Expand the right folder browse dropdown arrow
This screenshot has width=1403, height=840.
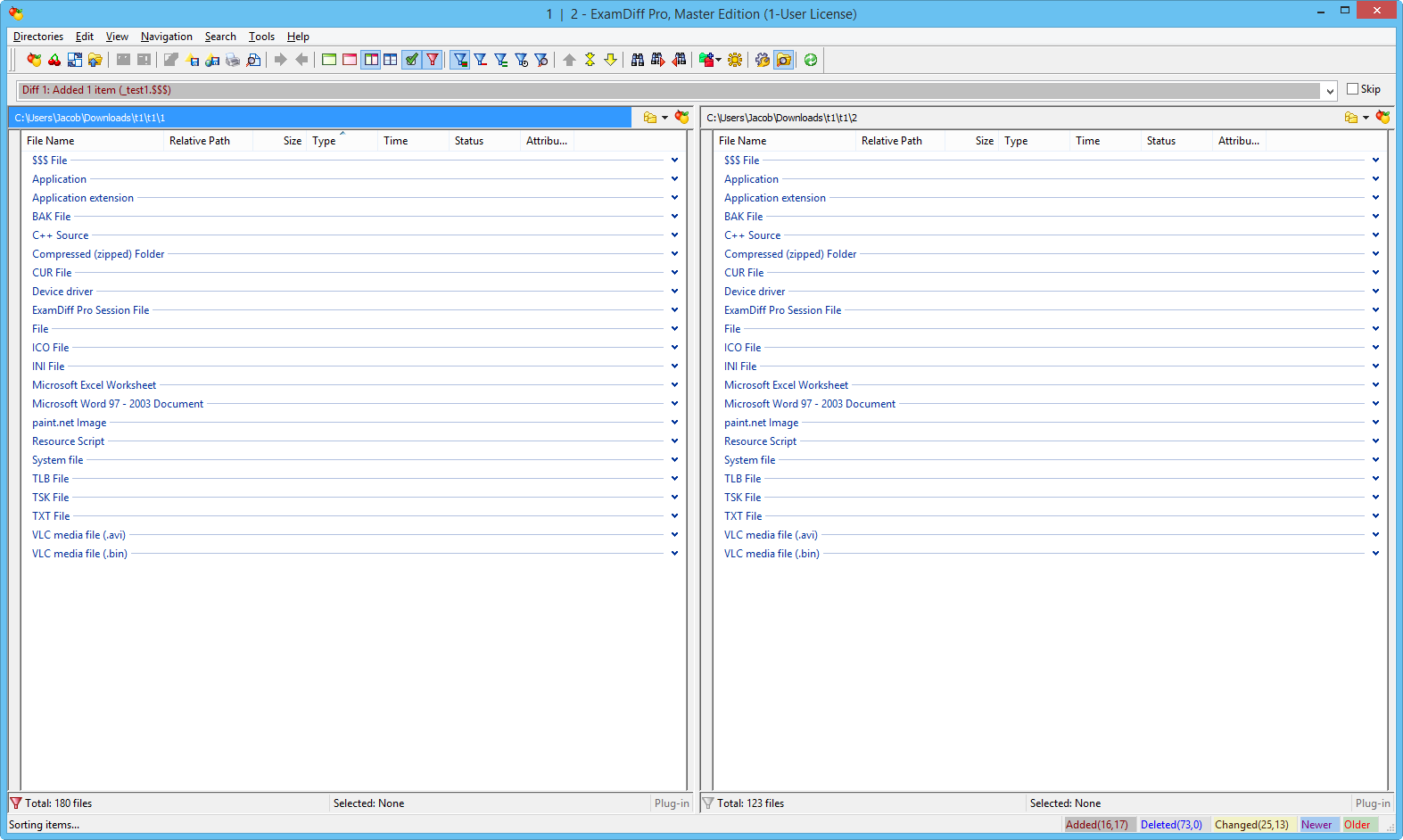tap(1366, 118)
